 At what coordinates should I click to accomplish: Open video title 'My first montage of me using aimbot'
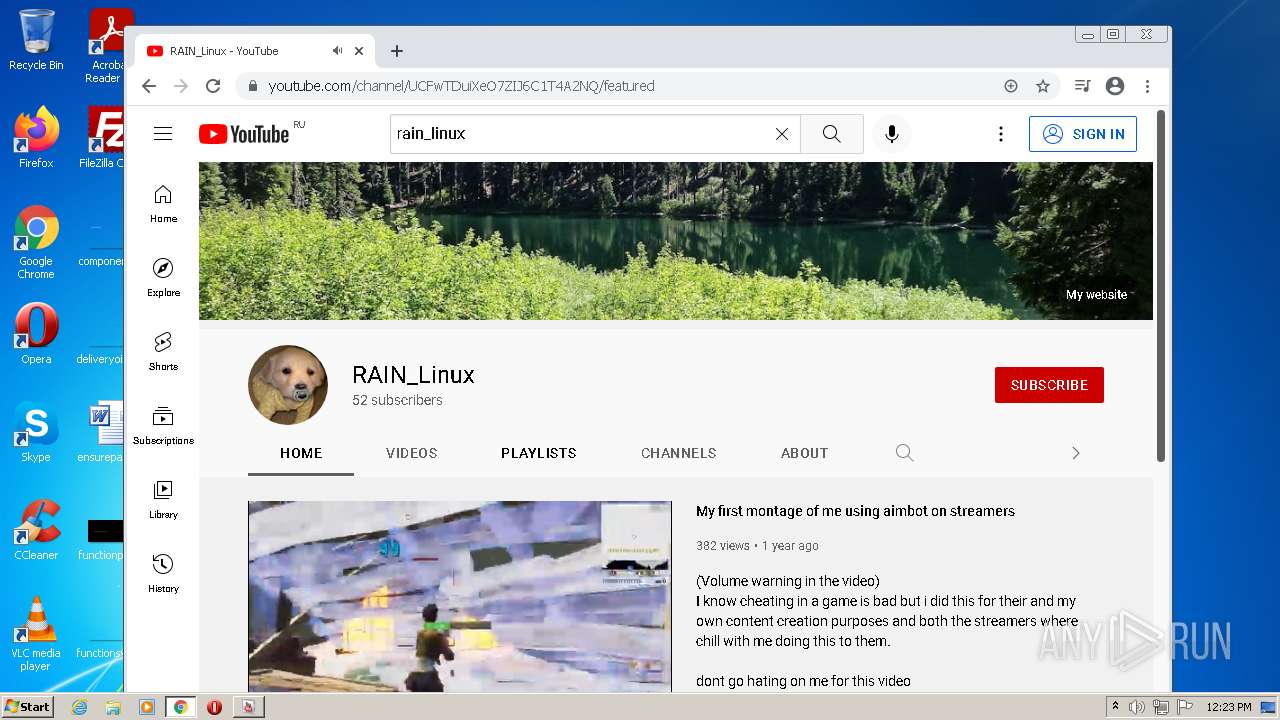(855, 511)
